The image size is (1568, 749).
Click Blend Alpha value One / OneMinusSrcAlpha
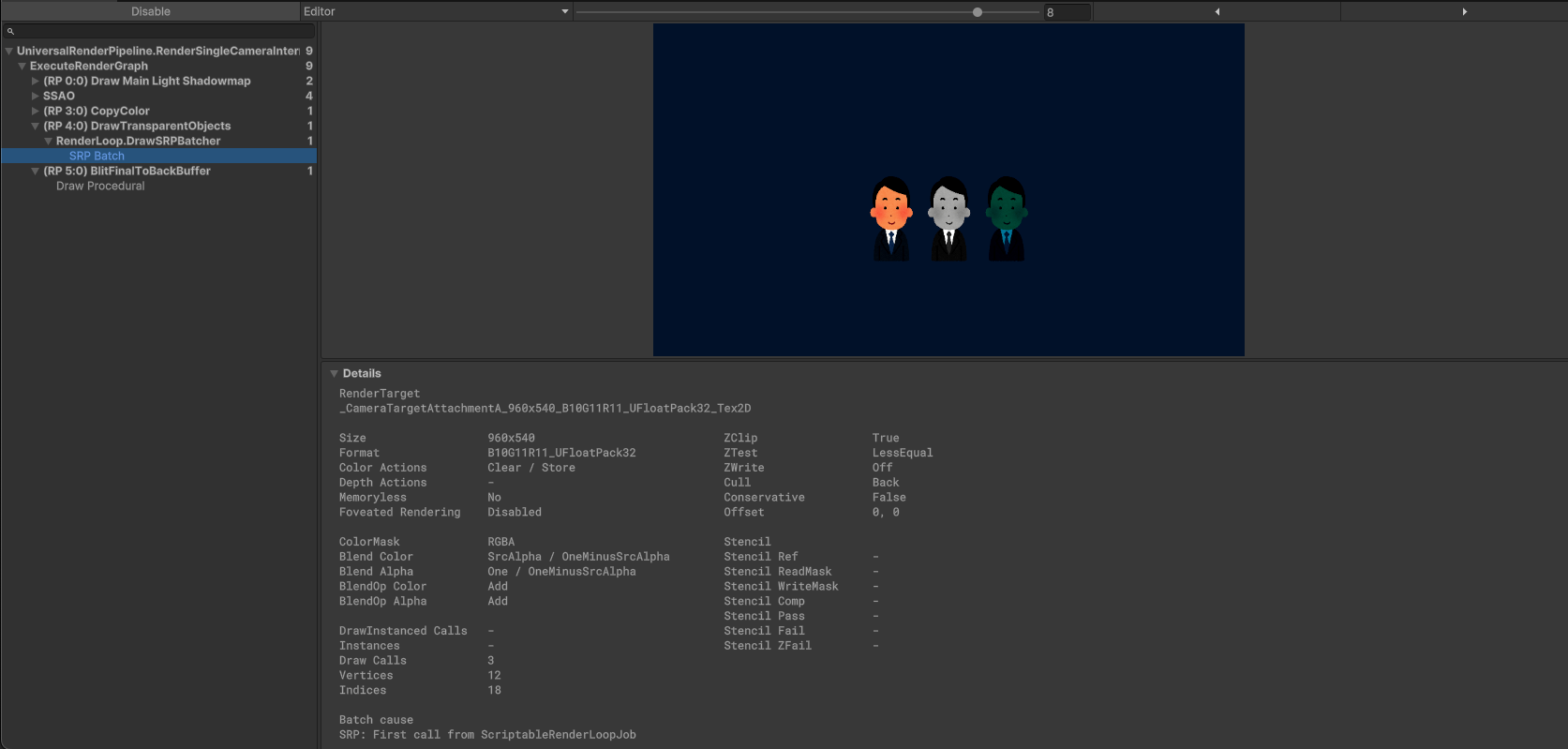[x=561, y=572]
